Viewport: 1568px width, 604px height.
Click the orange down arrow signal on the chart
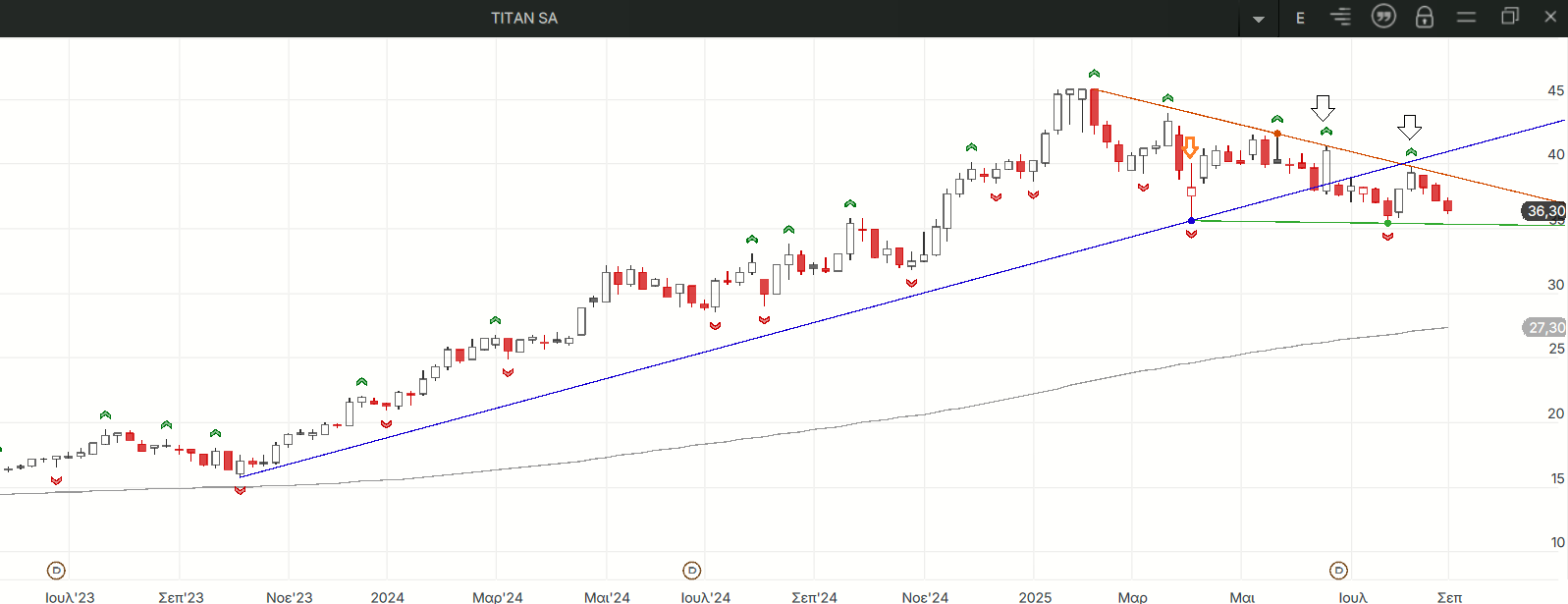[x=1190, y=147]
